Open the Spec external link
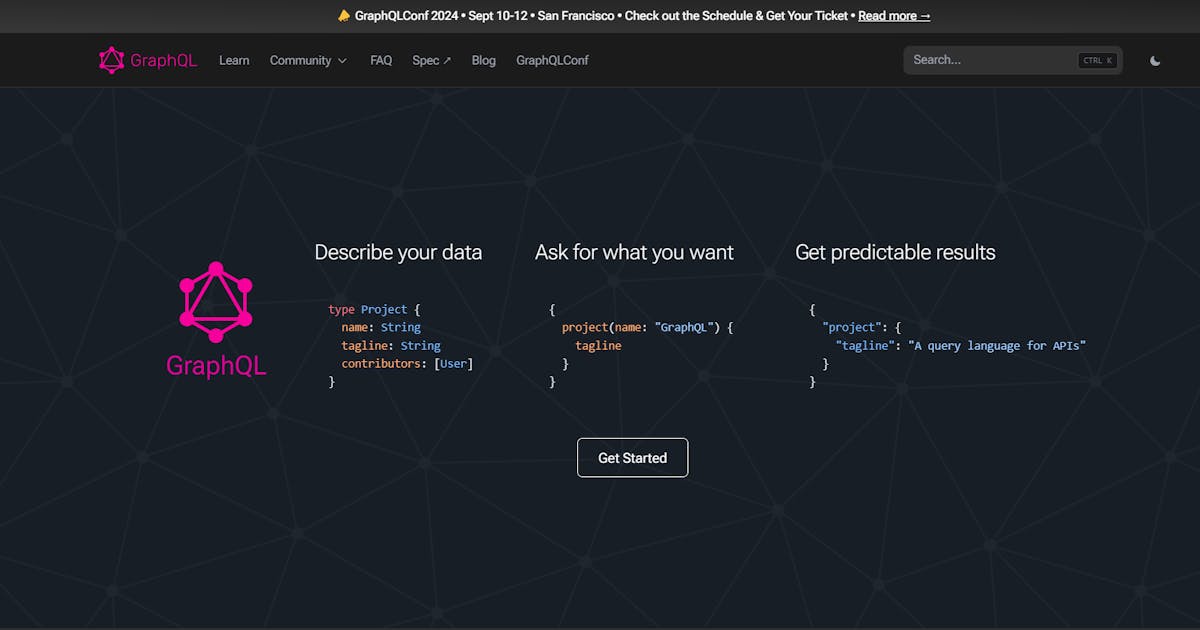Image resolution: width=1200 pixels, height=630 pixels. 432,60
